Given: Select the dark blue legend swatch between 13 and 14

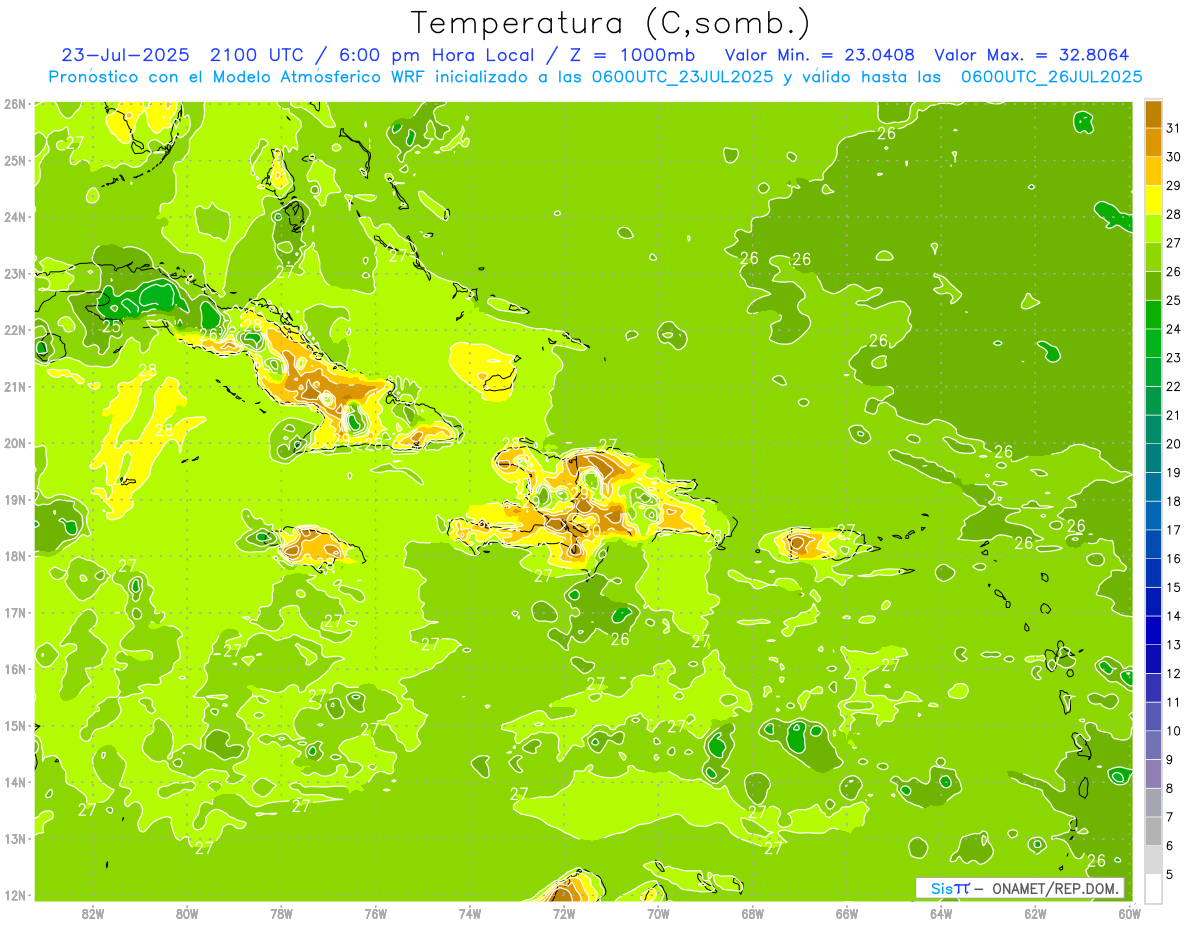Looking at the screenshot, I should [1153, 630].
